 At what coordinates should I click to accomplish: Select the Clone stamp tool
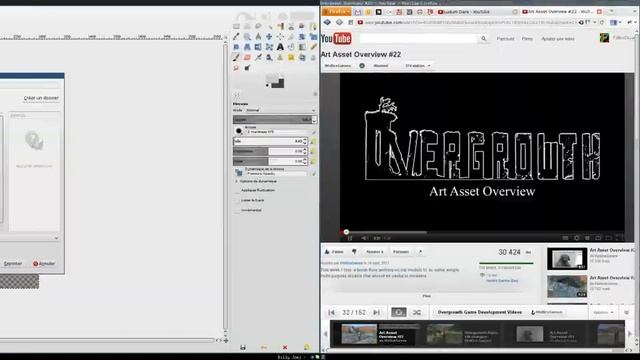click(x=280, y=57)
